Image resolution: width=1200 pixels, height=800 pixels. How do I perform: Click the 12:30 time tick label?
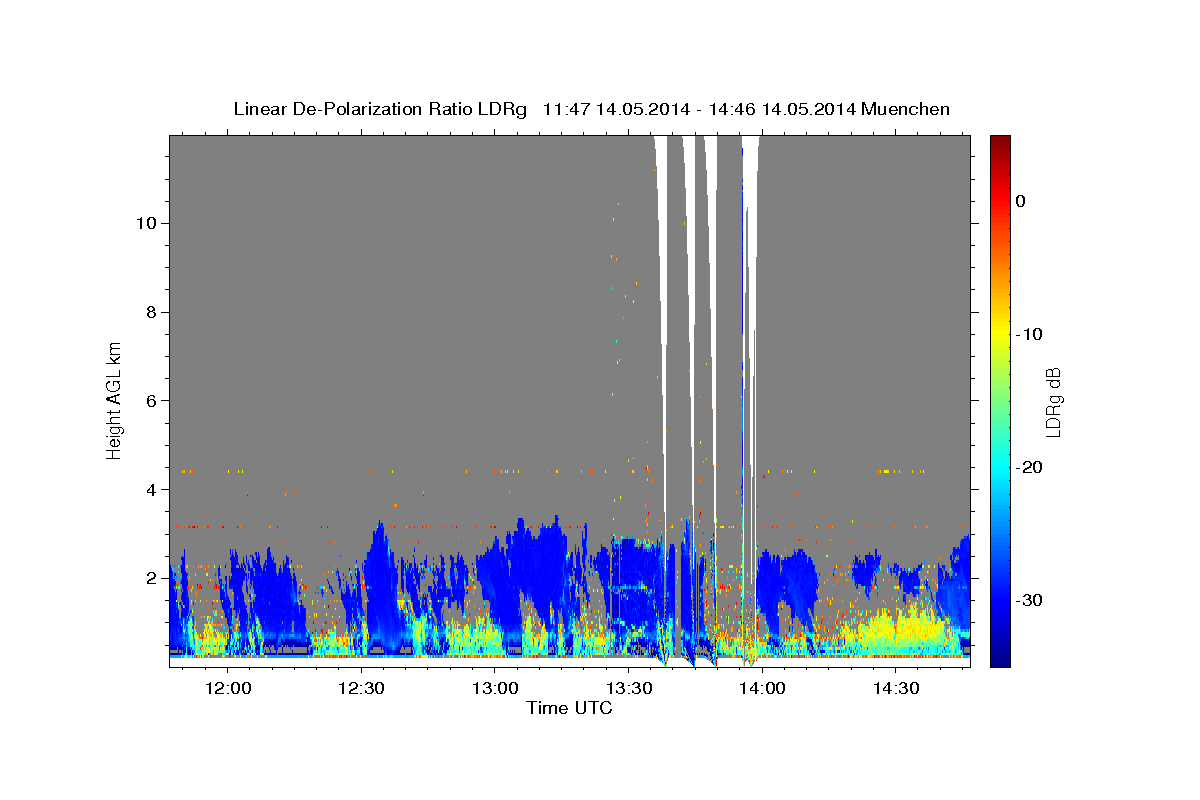coord(361,688)
